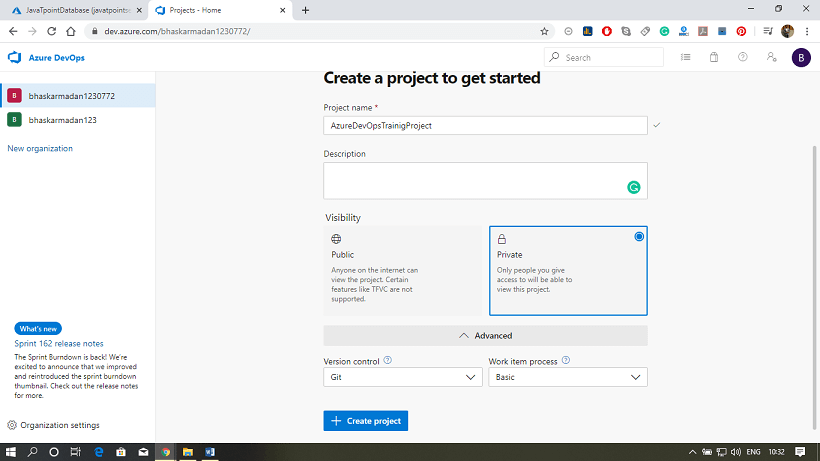This screenshot has width=820, height=461.
Task: Open the Work item process Basic dropdown
Action: pos(568,377)
